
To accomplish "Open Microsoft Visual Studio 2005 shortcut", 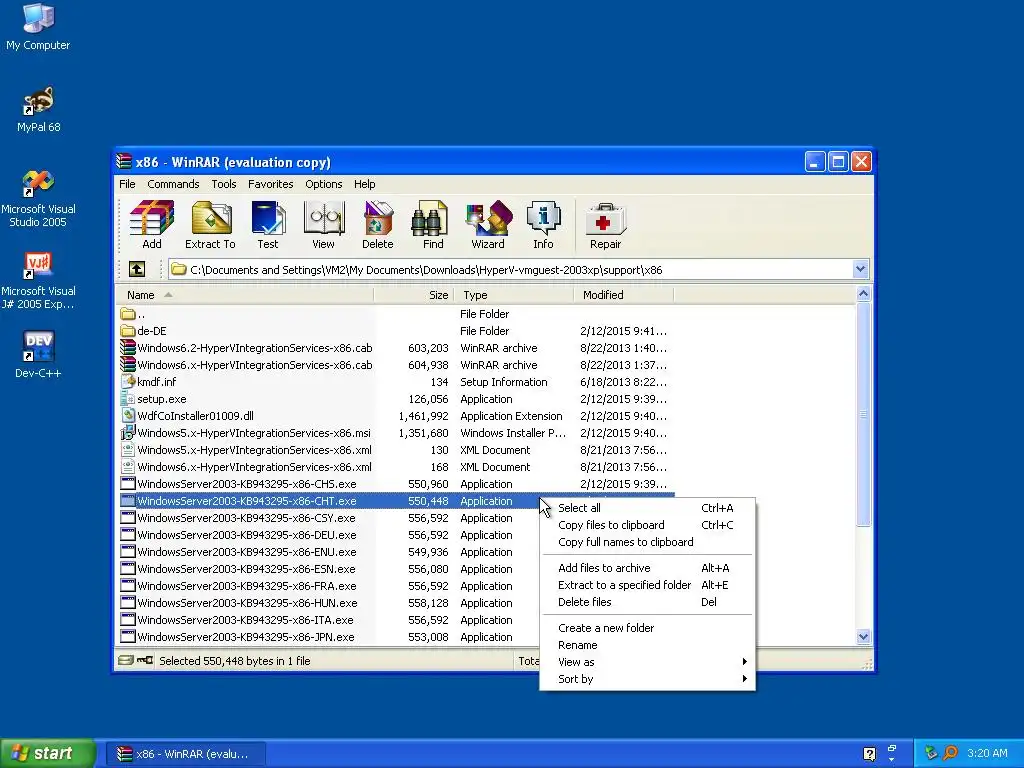I will pyautogui.click(x=38, y=199).
